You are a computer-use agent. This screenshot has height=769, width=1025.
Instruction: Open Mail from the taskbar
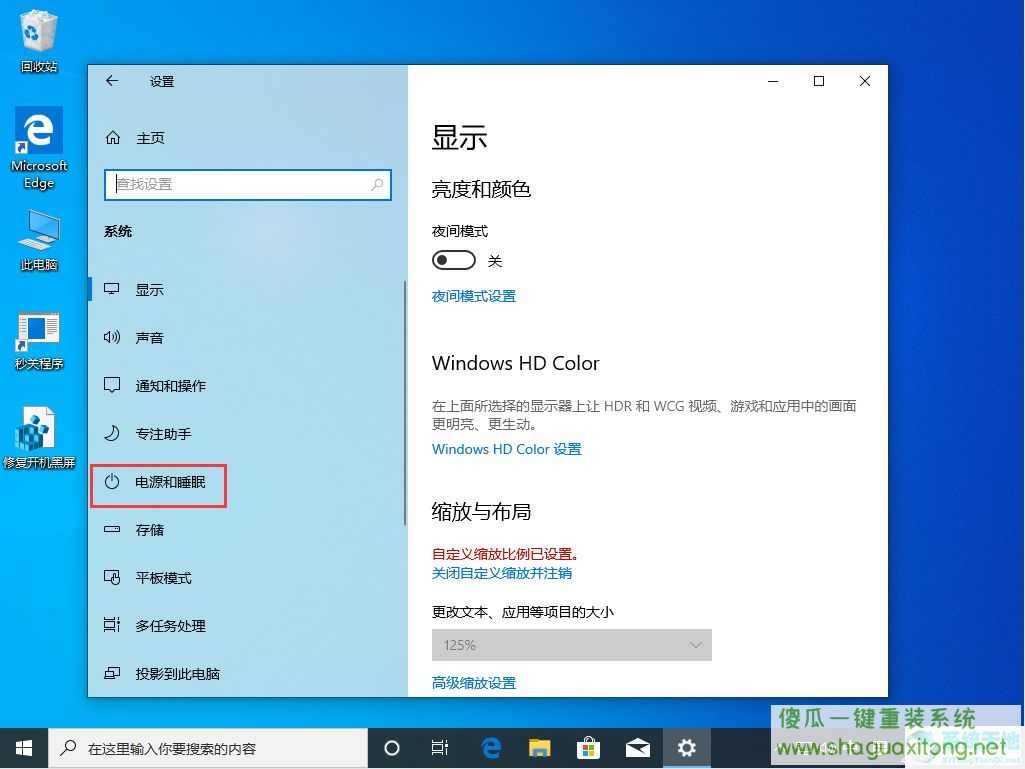637,748
